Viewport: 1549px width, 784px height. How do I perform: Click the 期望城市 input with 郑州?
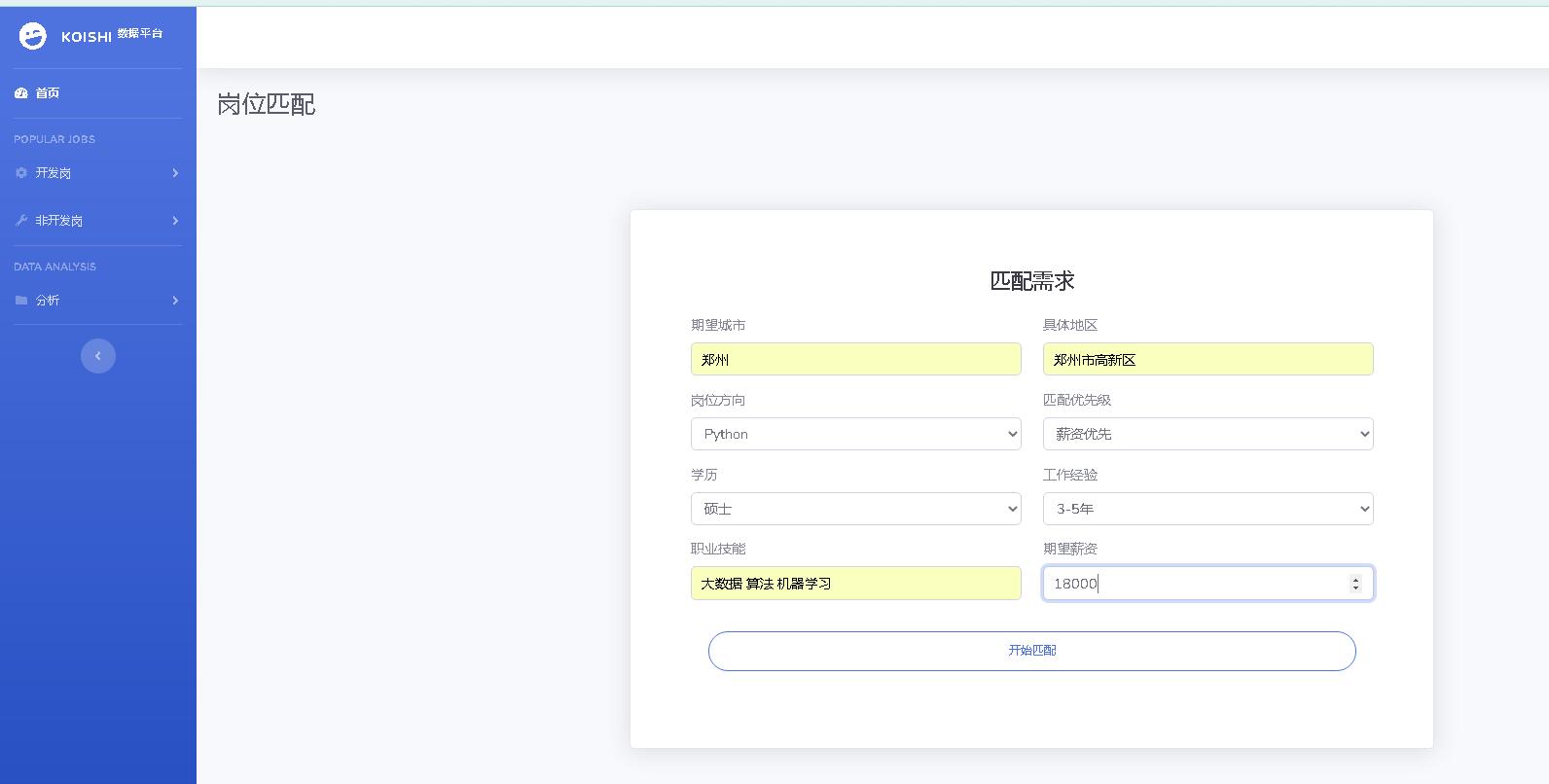[856, 359]
